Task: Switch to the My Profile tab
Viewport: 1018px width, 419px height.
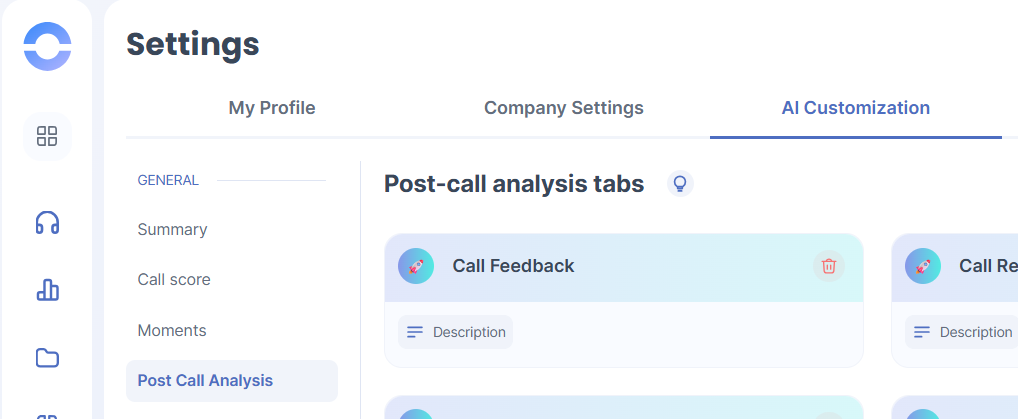Action: (272, 108)
